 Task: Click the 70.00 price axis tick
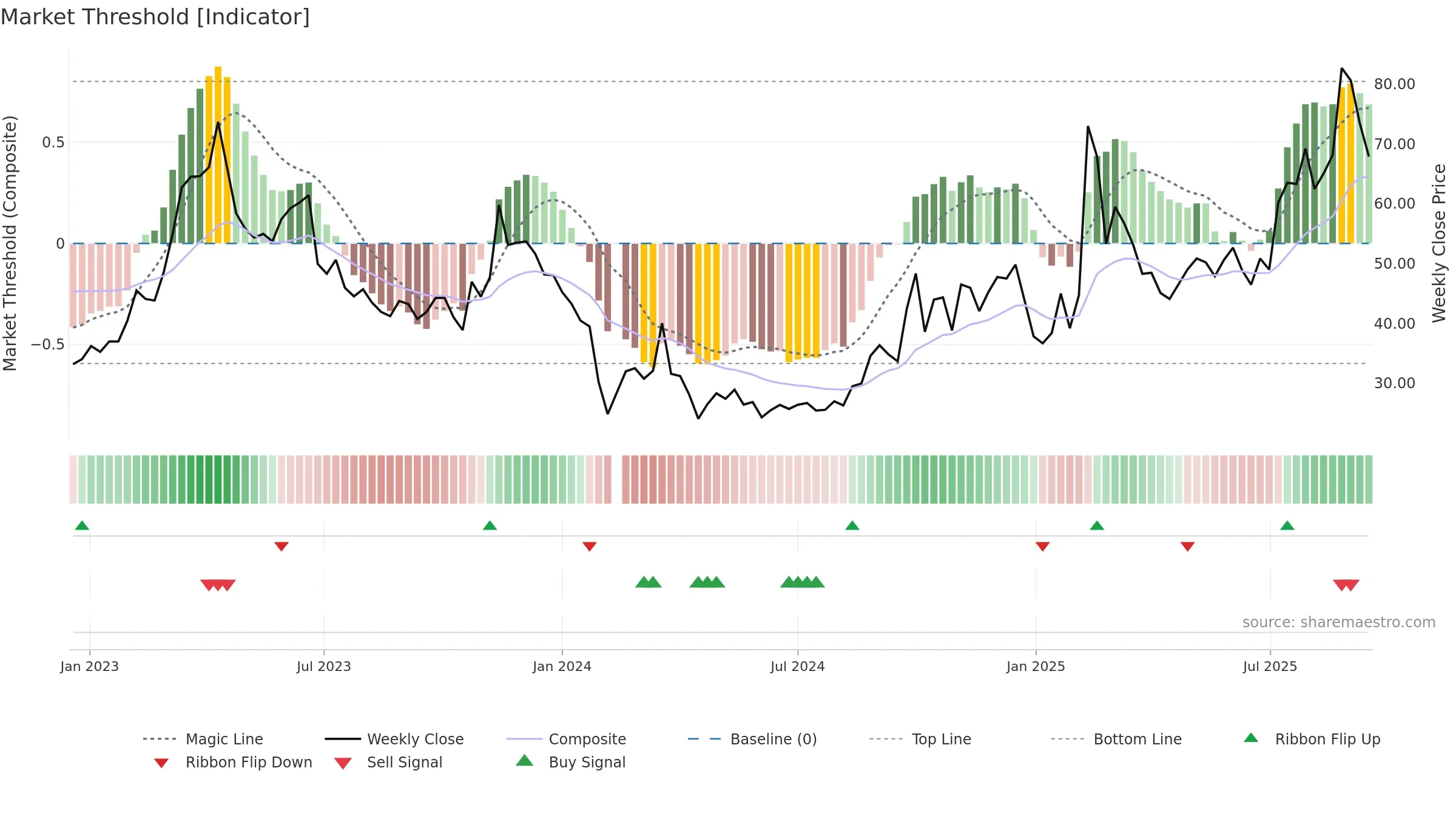pos(1395,144)
